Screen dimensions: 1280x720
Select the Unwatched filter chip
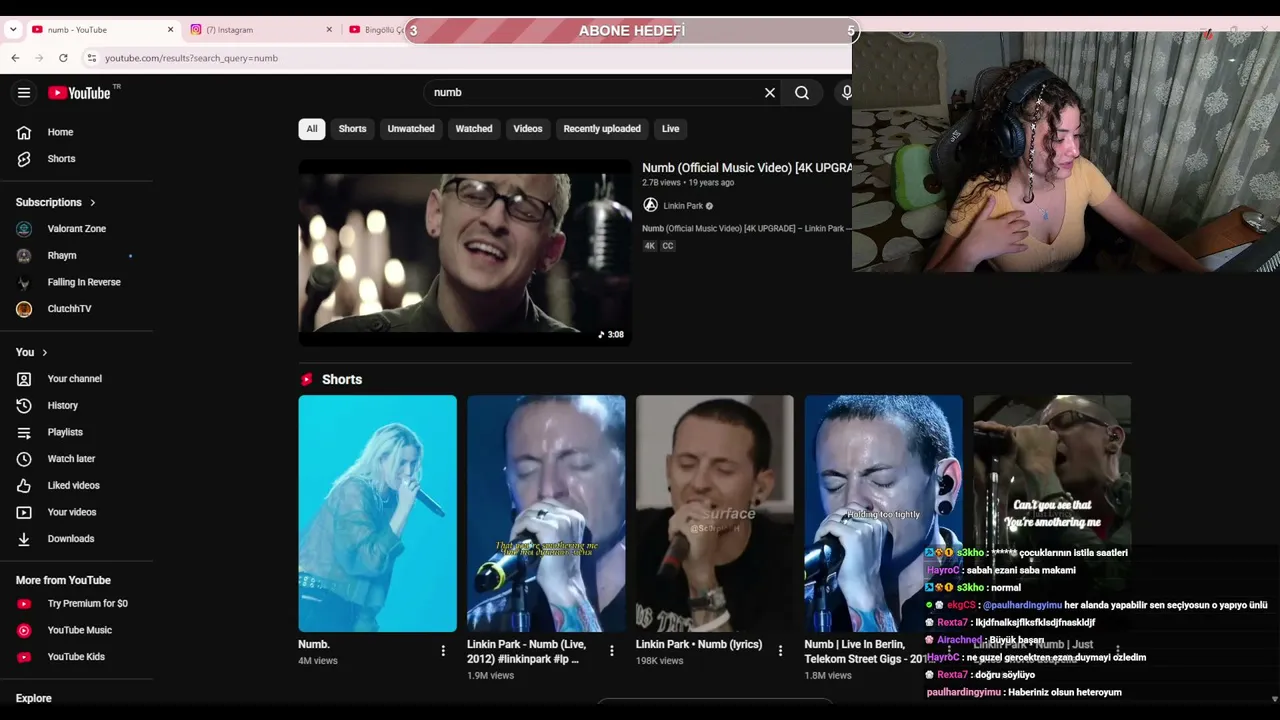[x=411, y=129]
